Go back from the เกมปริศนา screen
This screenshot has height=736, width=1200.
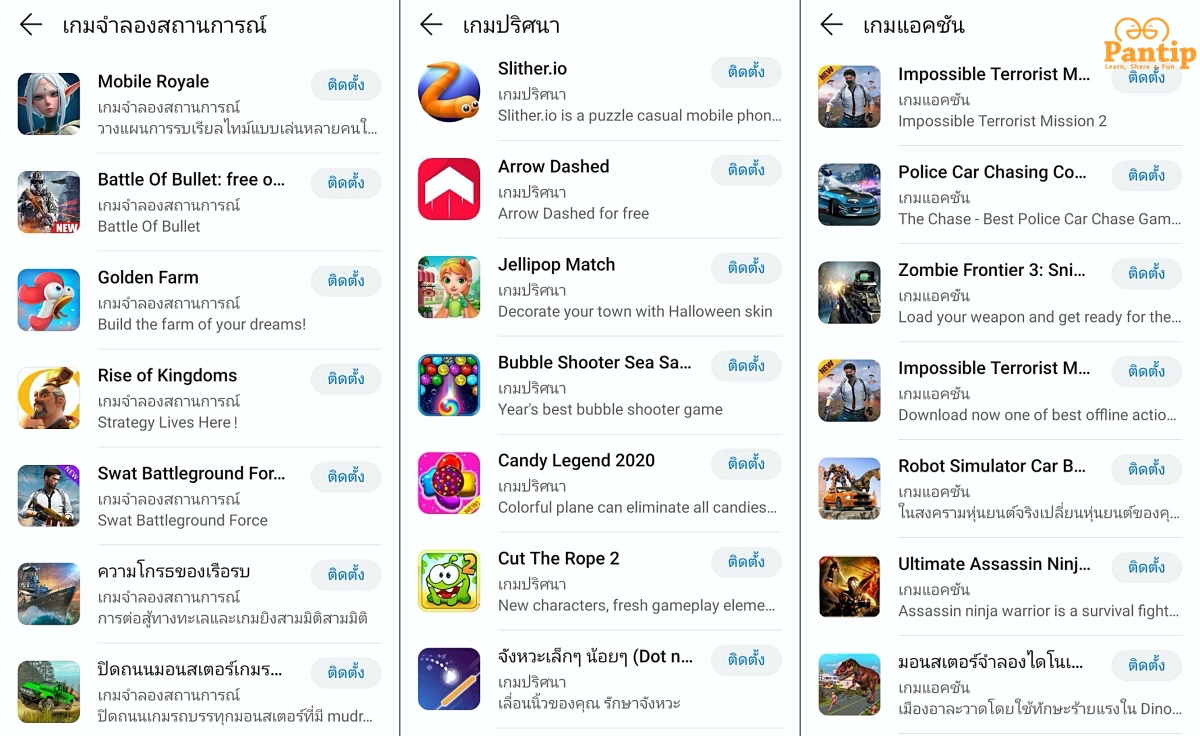click(x=431, y=25)
